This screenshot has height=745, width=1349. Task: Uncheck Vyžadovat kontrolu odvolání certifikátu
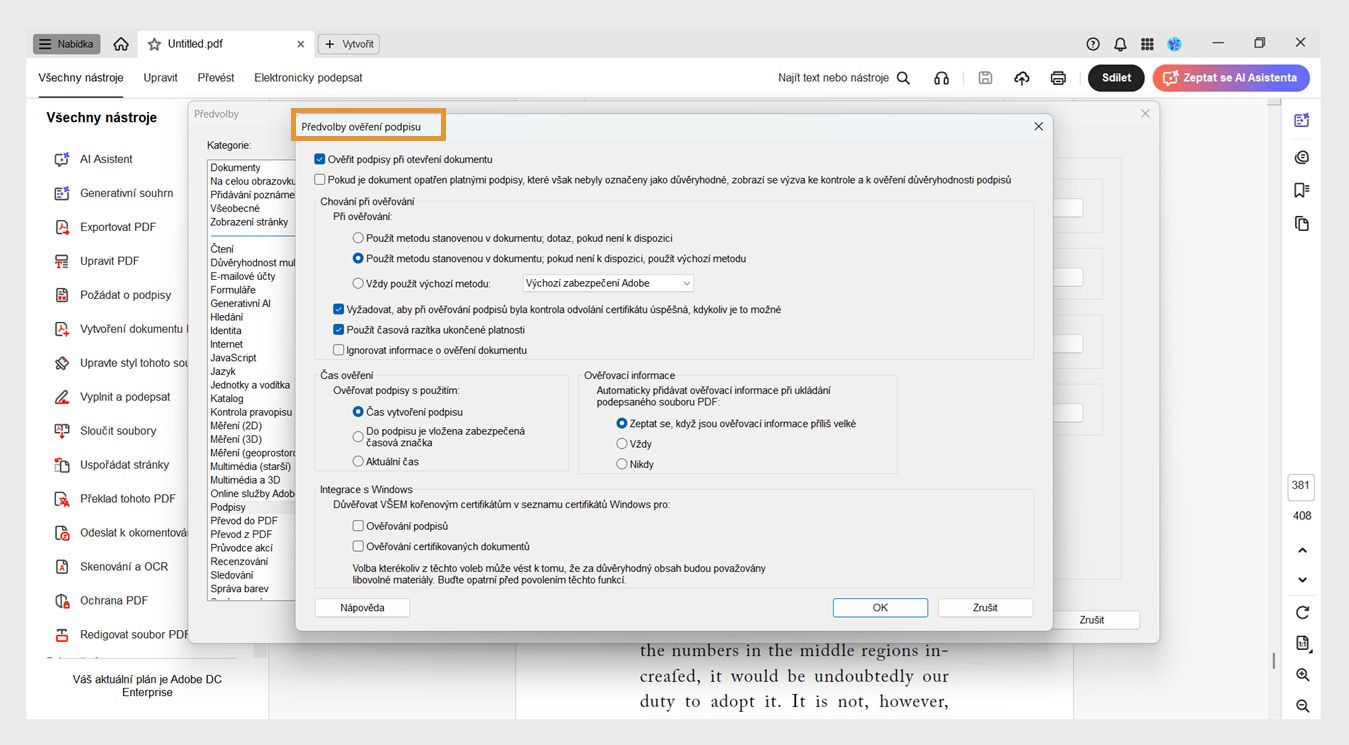[x=339, y=310]
